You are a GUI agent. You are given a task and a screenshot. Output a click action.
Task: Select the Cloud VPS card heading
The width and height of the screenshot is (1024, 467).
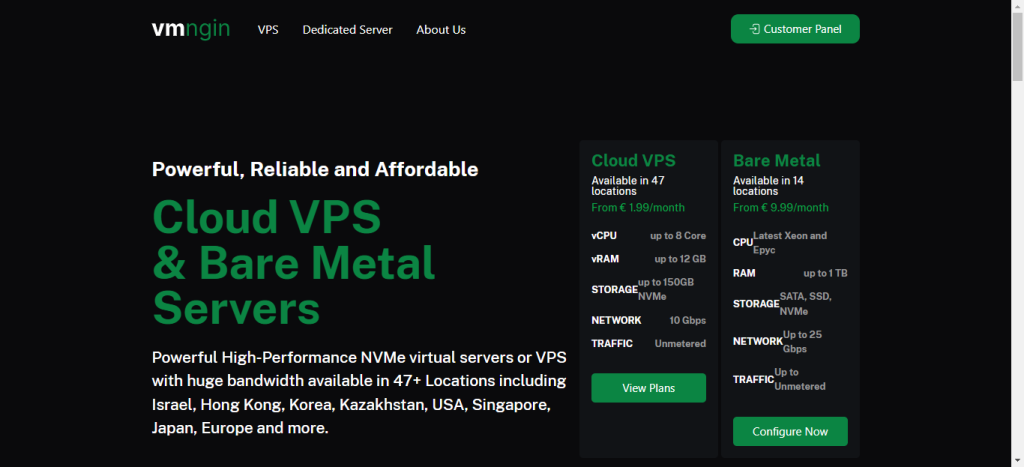point(633,160)
